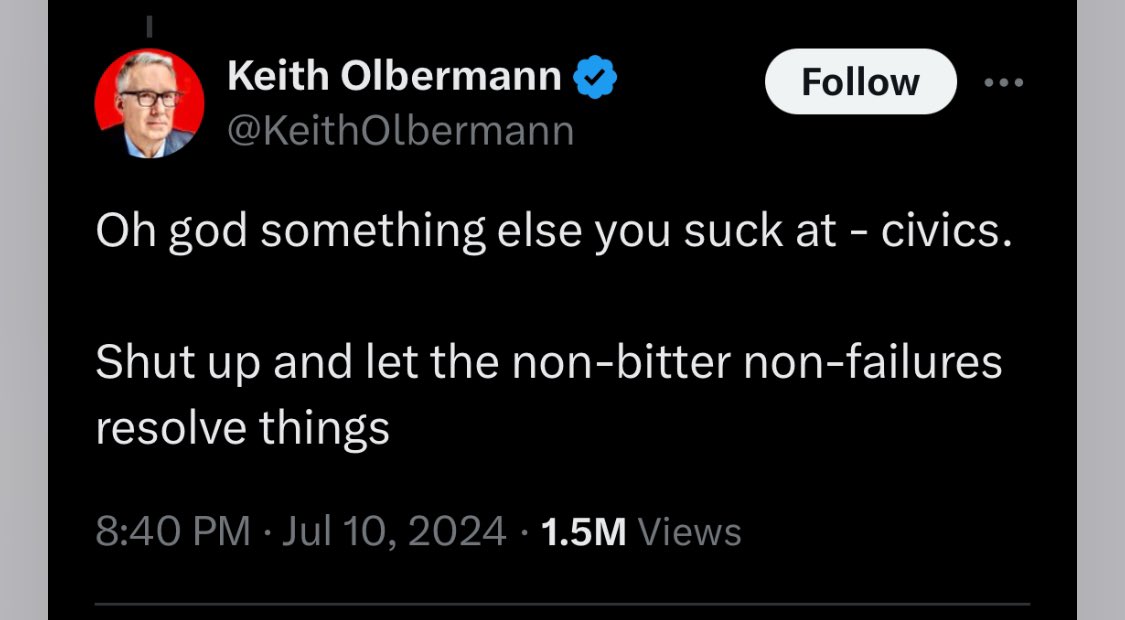Click the 8:40 PM timestamp
The image size is (1125, 620).
172,531
